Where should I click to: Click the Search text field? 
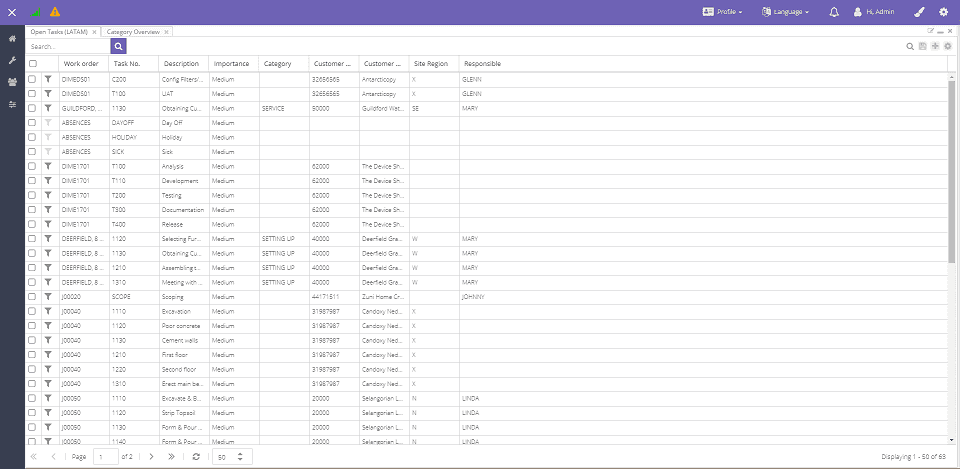(69, 46)
